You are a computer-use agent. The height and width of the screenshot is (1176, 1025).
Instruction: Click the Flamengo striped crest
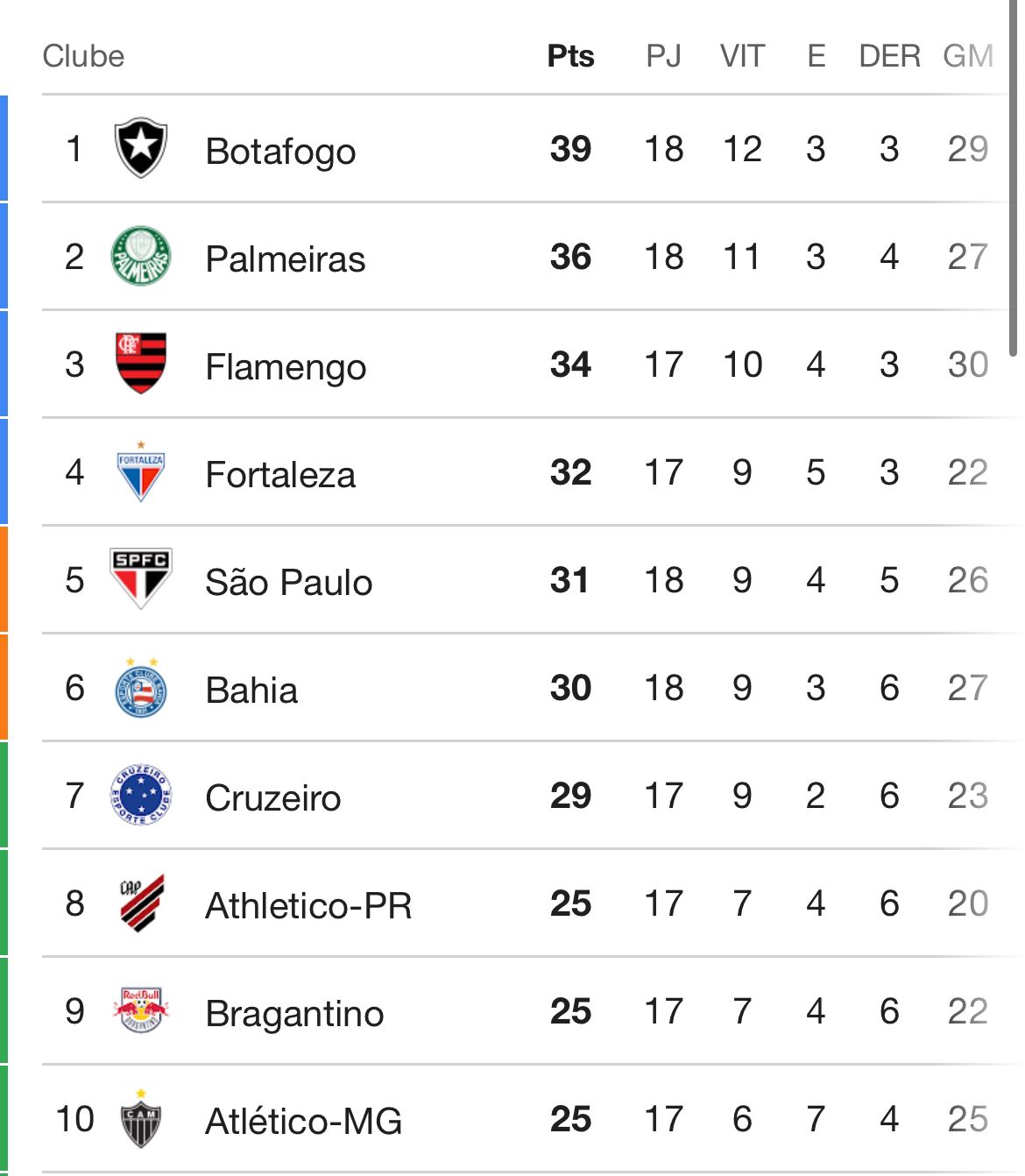coord(141,363)
